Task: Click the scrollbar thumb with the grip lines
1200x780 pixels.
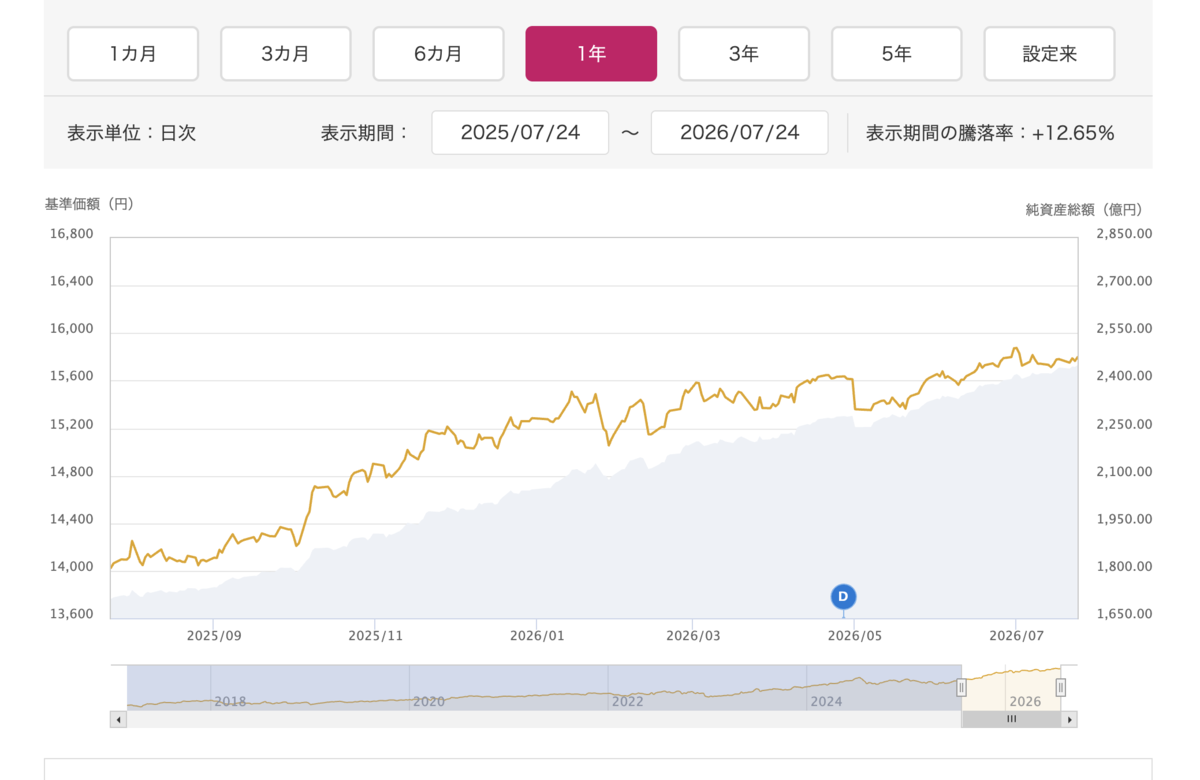Action: coord(1011,719)
